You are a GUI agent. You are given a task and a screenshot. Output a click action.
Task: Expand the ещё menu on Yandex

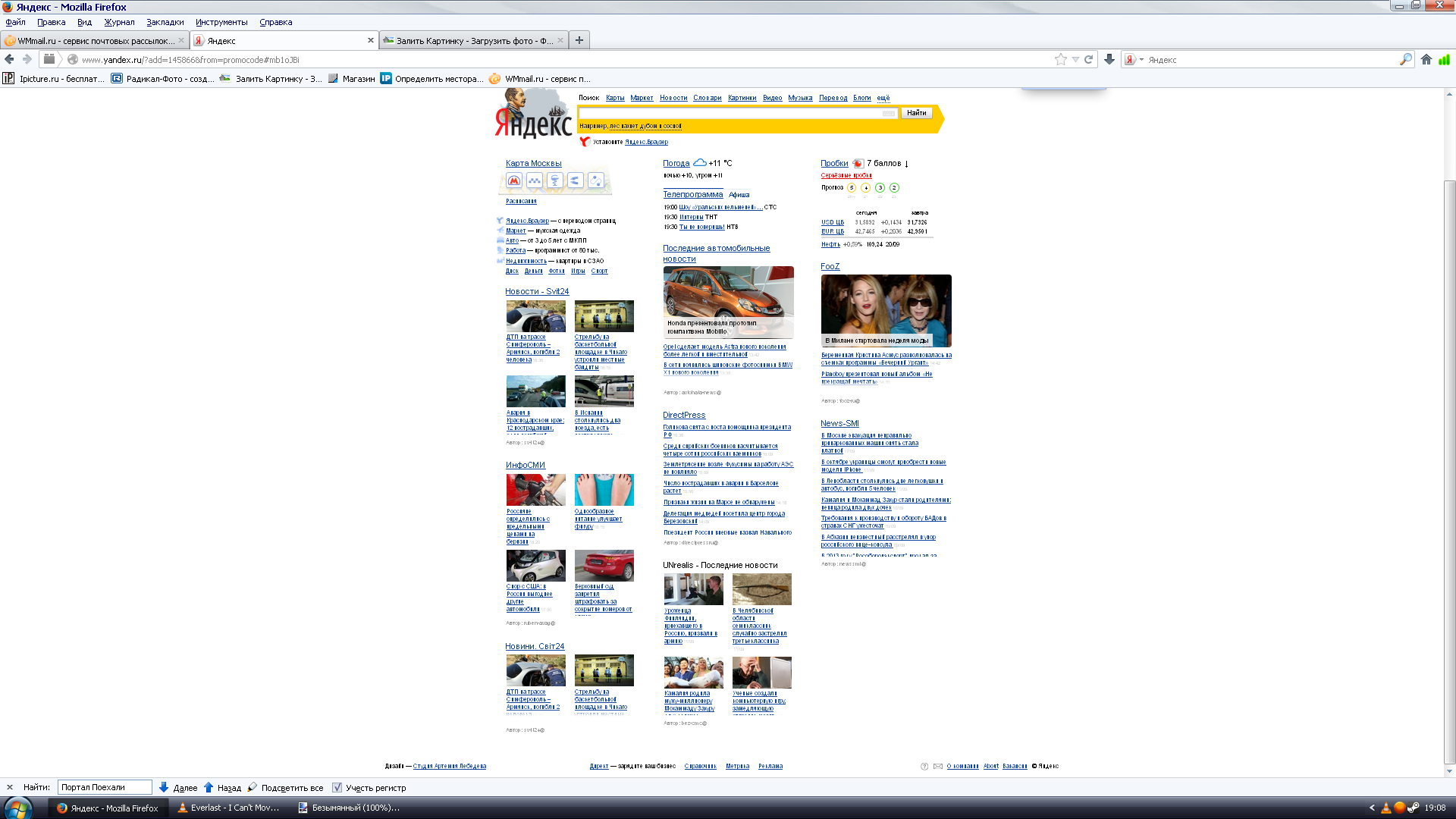click(x=883, y=98)
